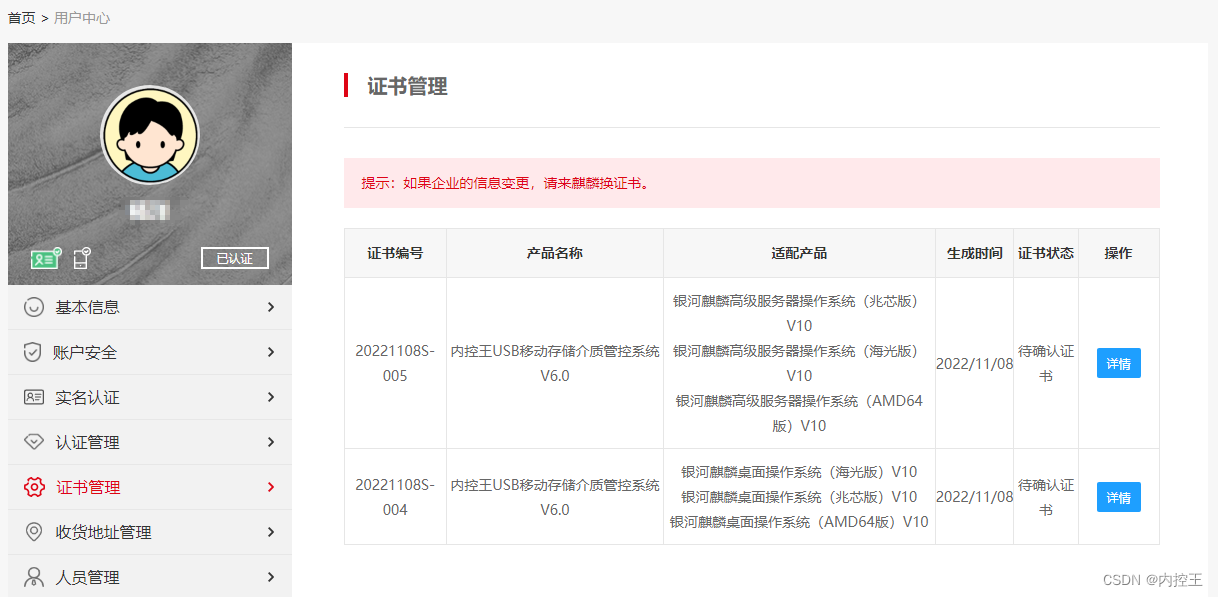Click the 适配产品 column header
The width and height of the screenshot is (1218, 597).
pyautogui.click(x=799, y=253)
